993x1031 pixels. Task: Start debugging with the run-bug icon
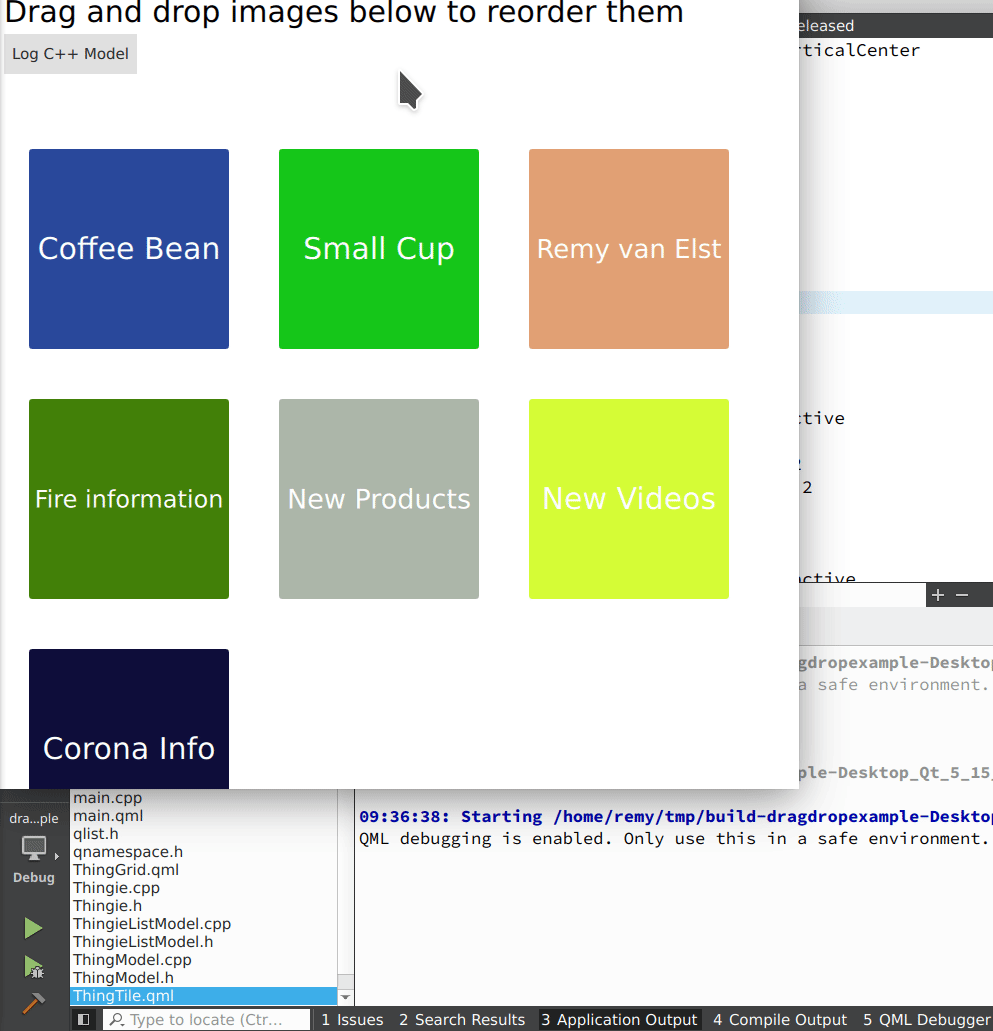tap(33, 967)
